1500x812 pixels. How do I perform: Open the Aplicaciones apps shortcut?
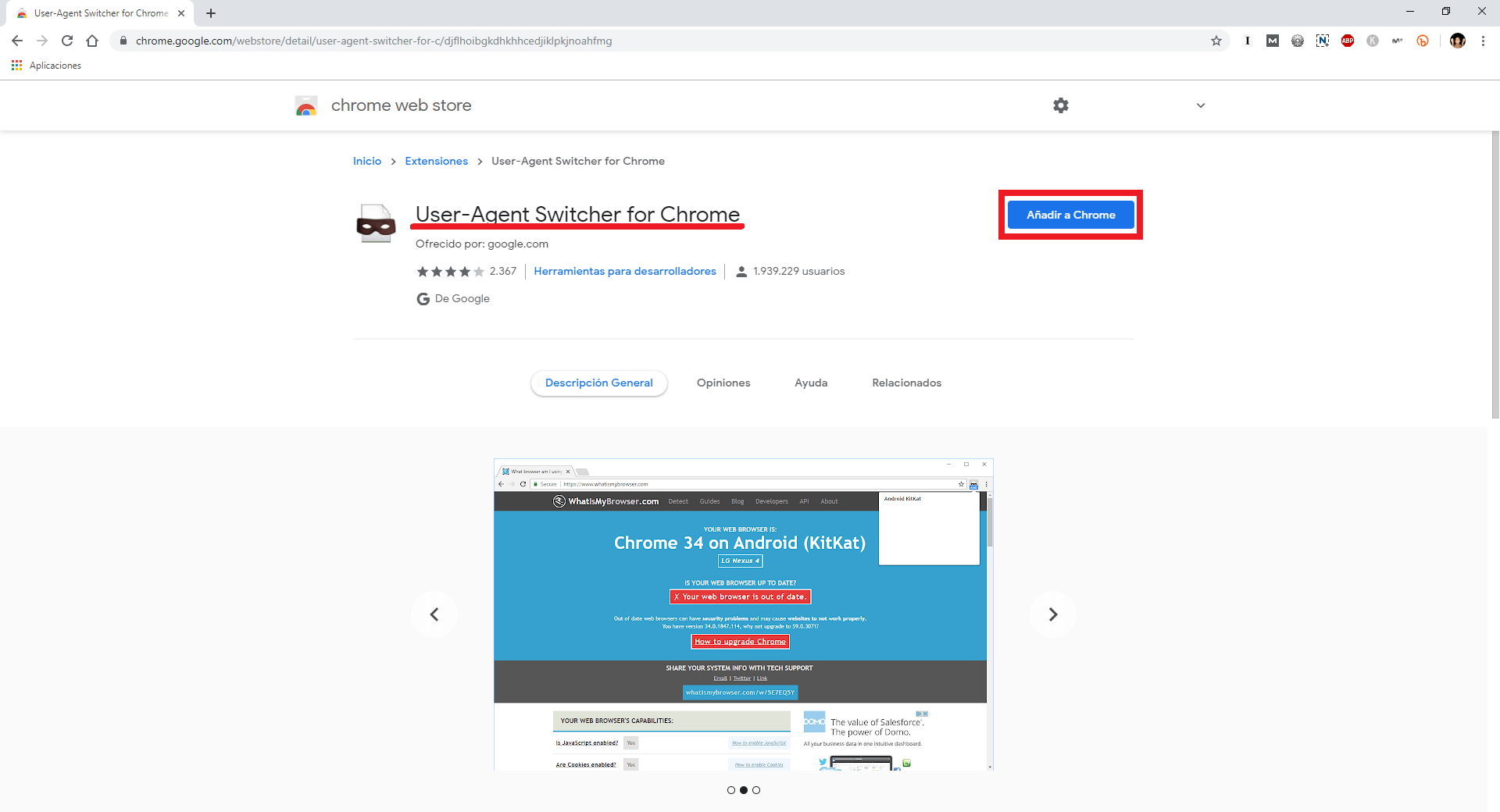click(x=46, y=66)
